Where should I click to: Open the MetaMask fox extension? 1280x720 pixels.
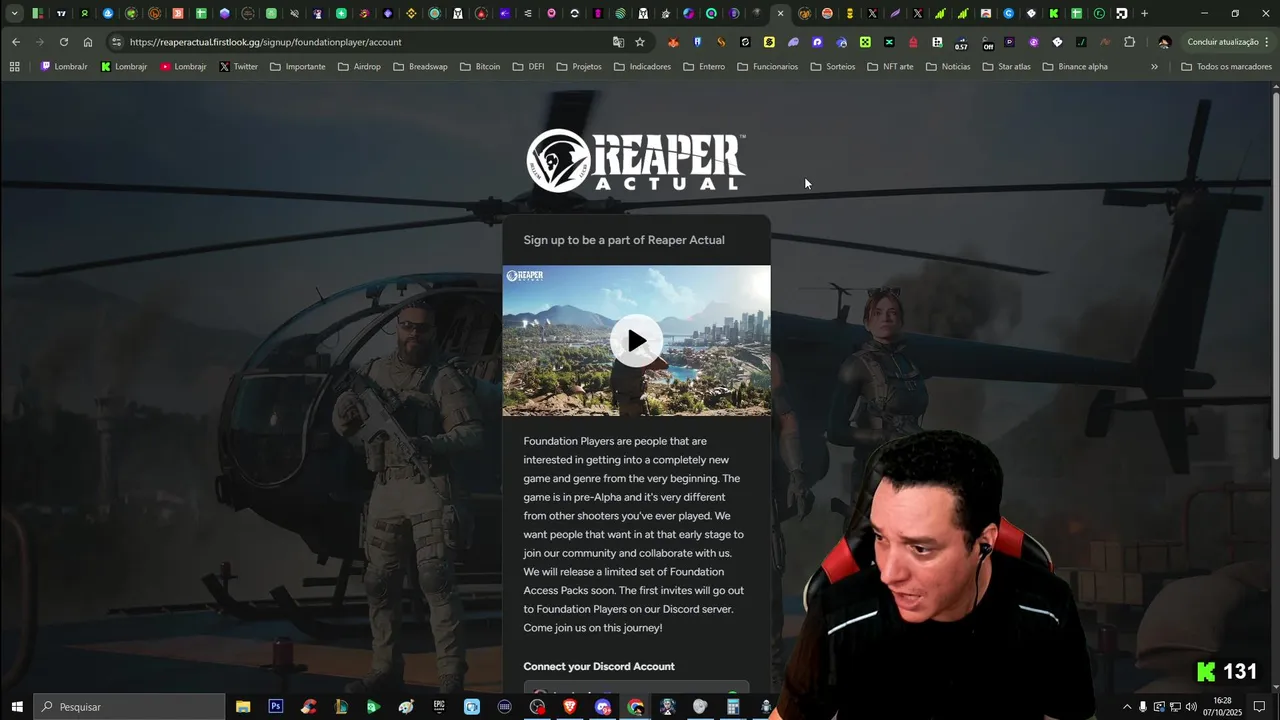(x=673, y=42)
